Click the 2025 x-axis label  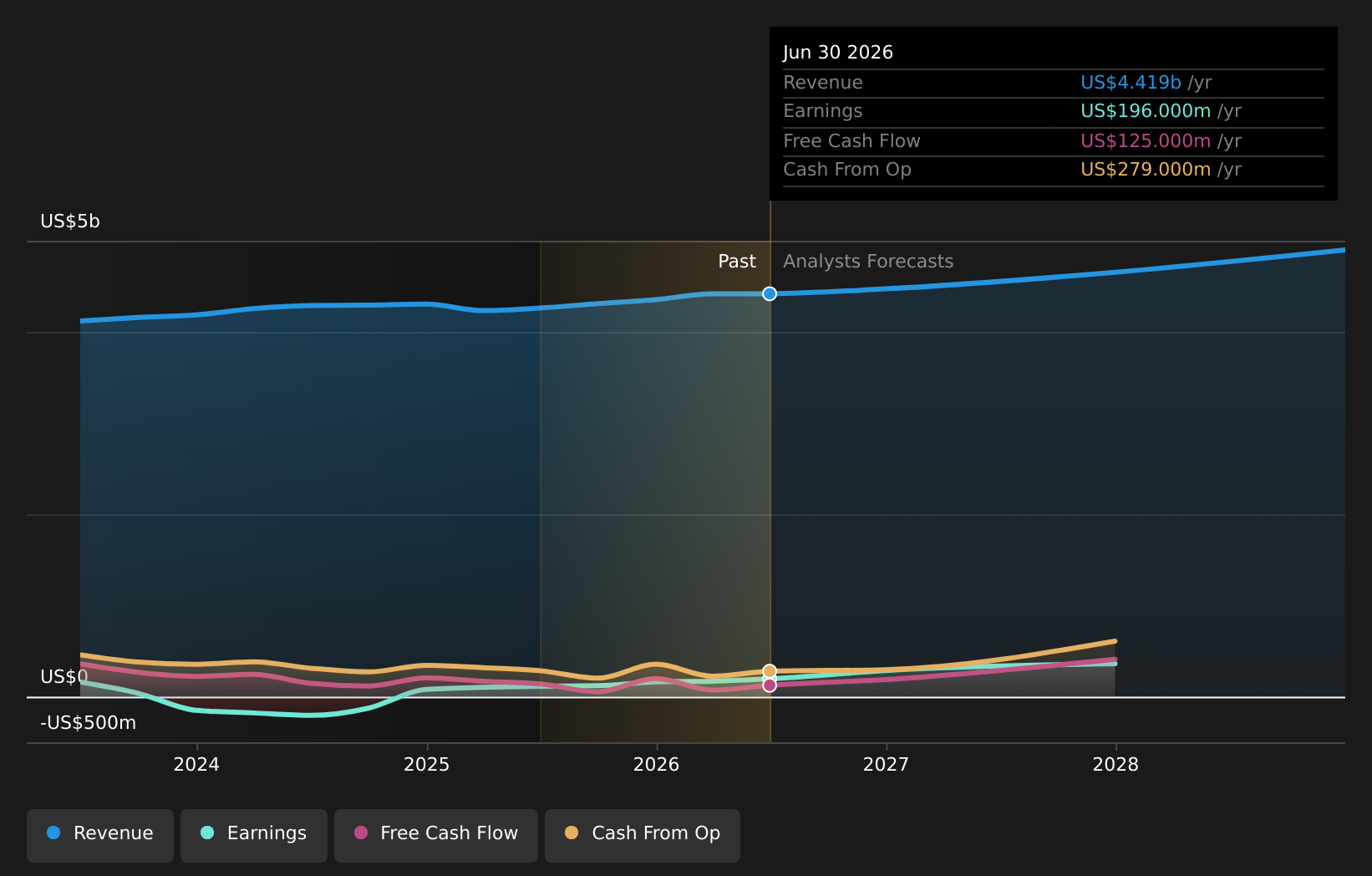coord(427,764)
